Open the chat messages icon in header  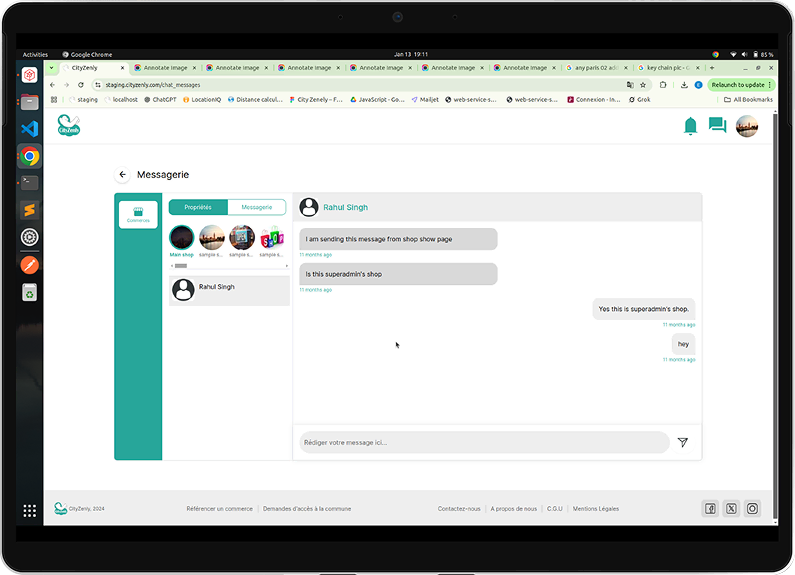717,125
